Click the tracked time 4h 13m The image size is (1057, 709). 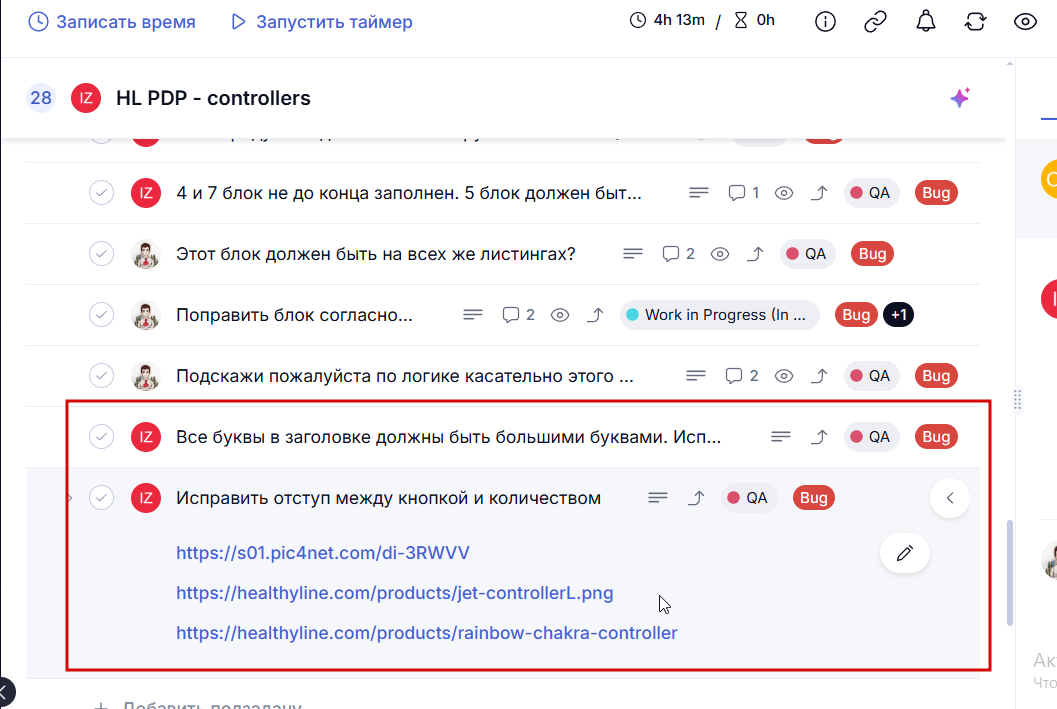pos(667,20)
